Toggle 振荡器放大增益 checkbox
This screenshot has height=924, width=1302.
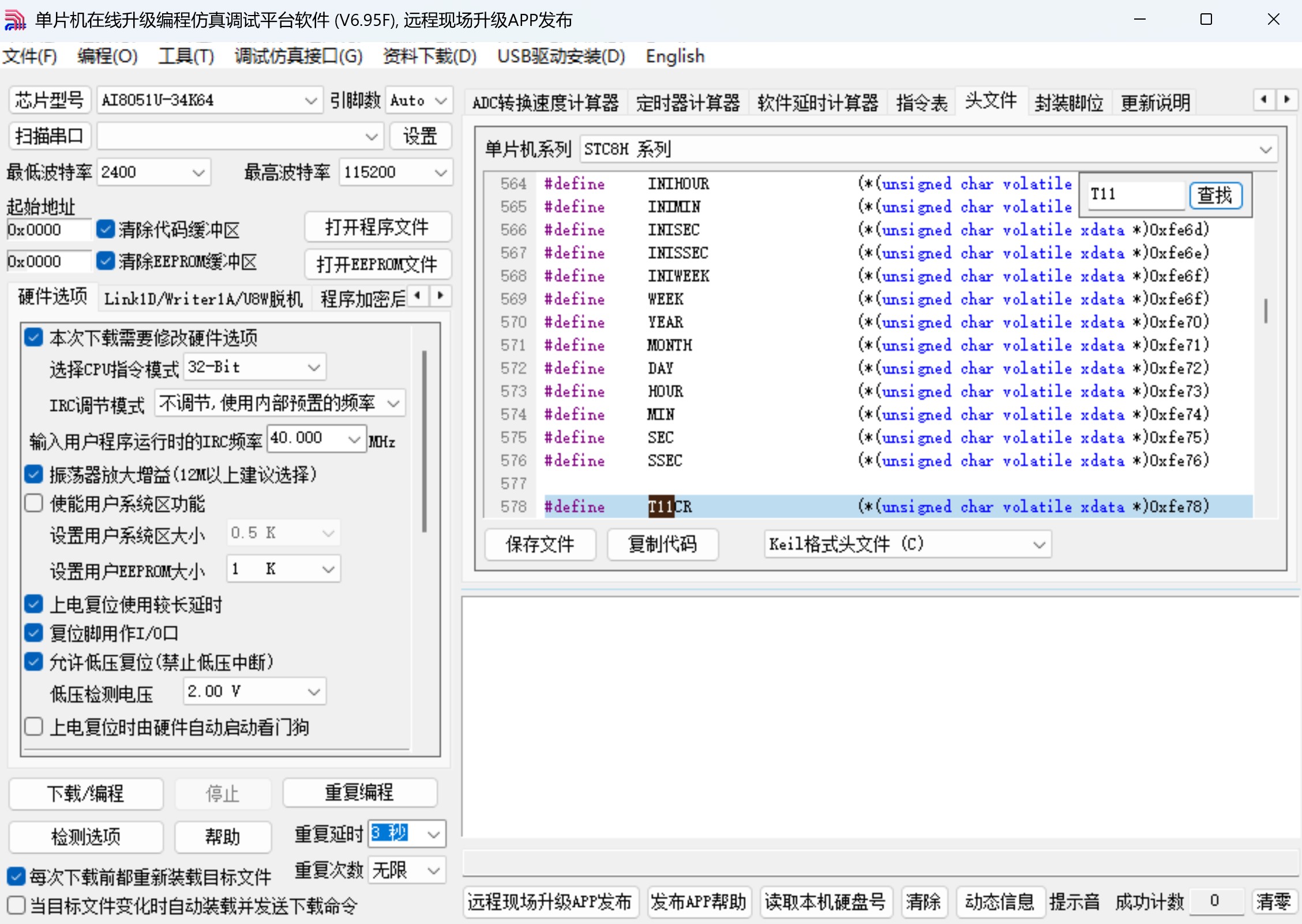(x=33, y=474)
